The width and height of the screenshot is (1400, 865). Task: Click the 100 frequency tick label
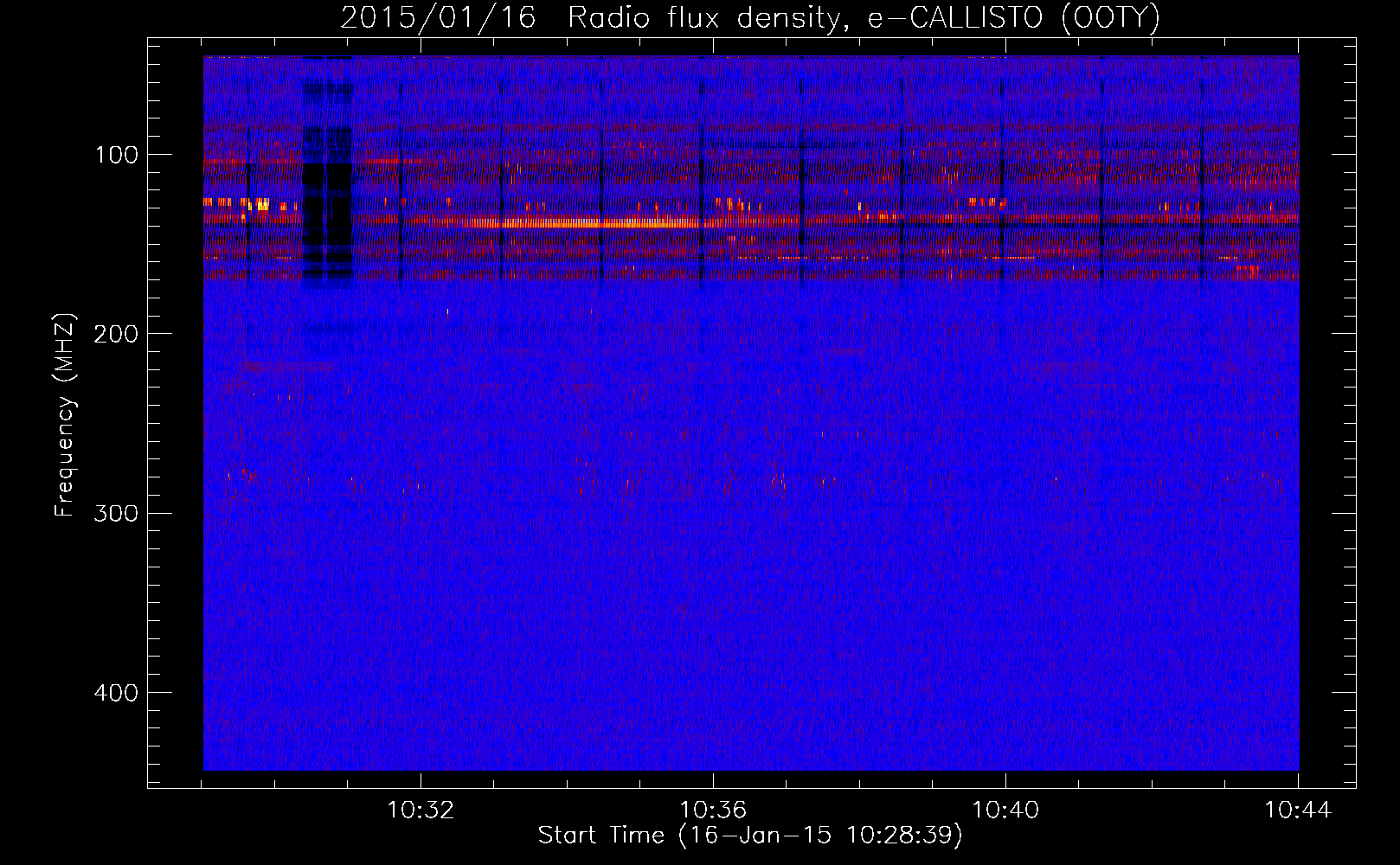(116, 155)
